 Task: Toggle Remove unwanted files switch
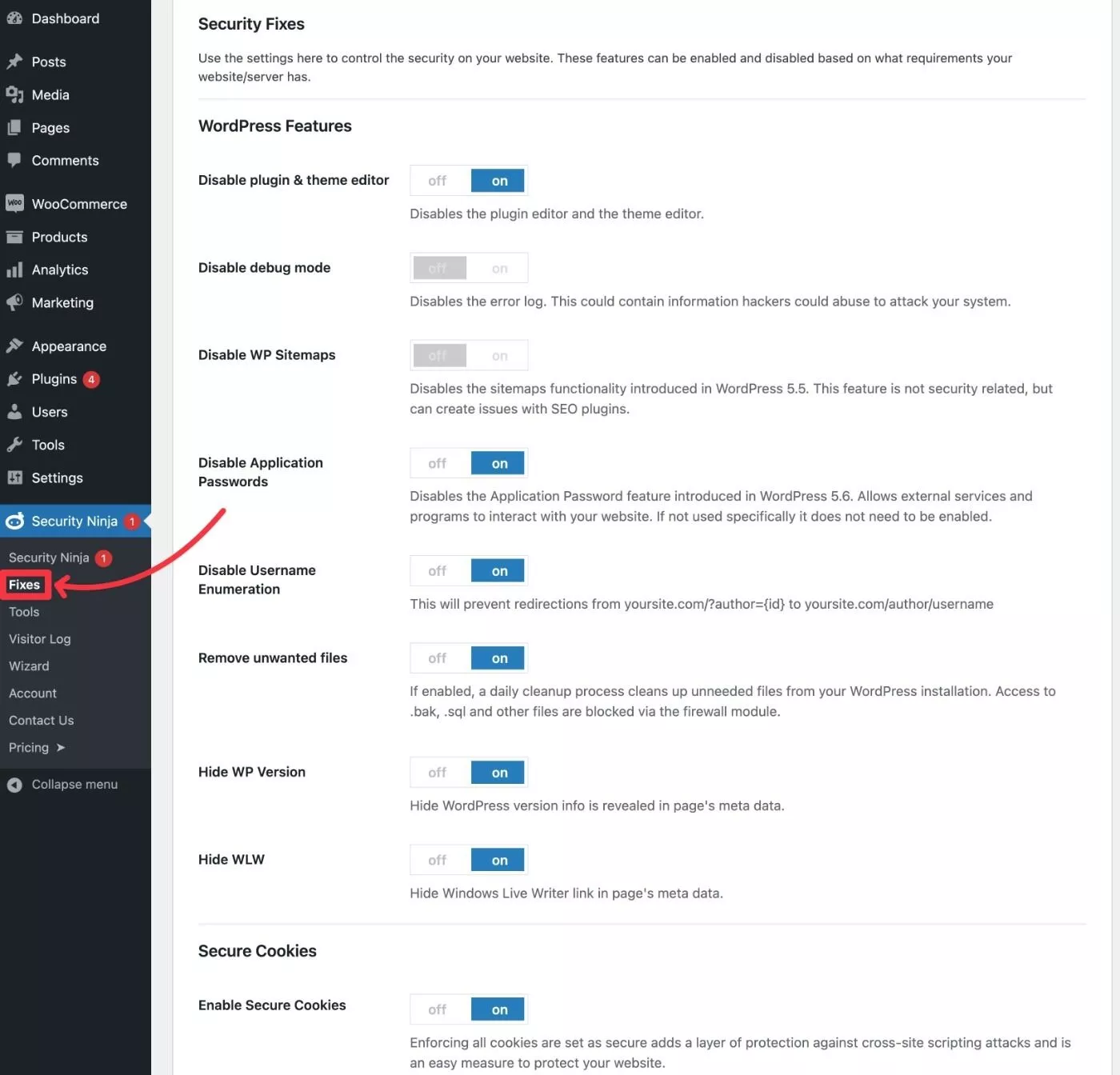point(469,657)
